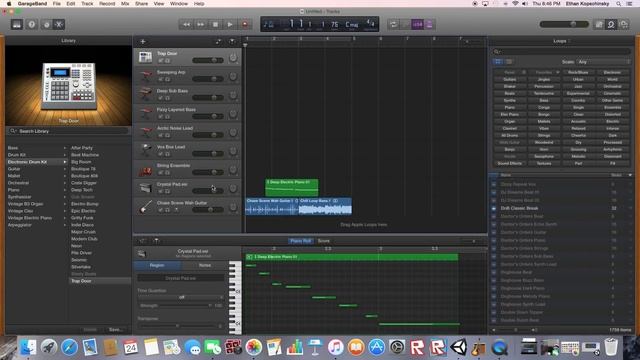Open Safari from the Dock
This screenshot has height=360, width=640.
pos(69,347)
